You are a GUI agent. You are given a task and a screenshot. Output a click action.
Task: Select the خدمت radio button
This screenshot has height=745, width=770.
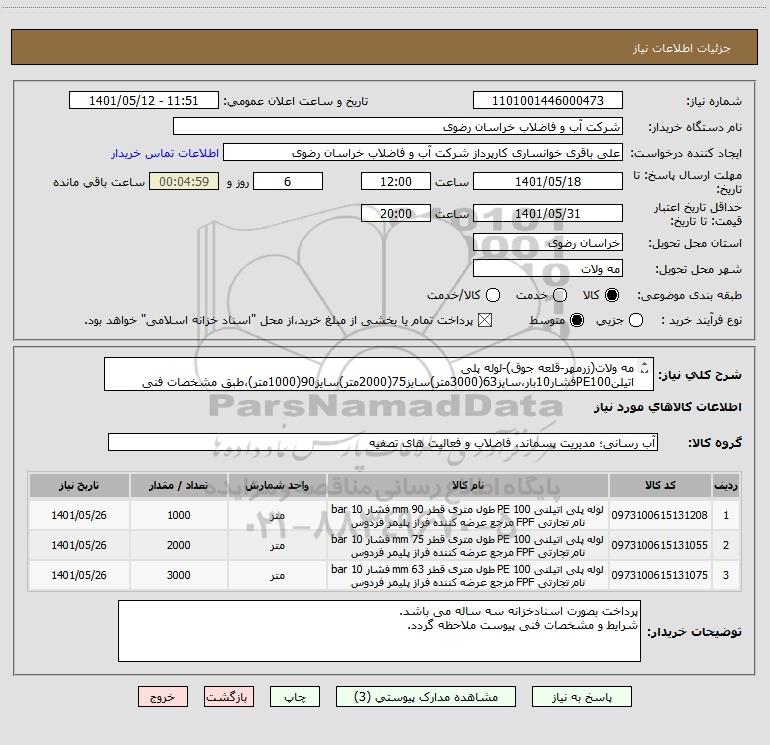point(560,295)
